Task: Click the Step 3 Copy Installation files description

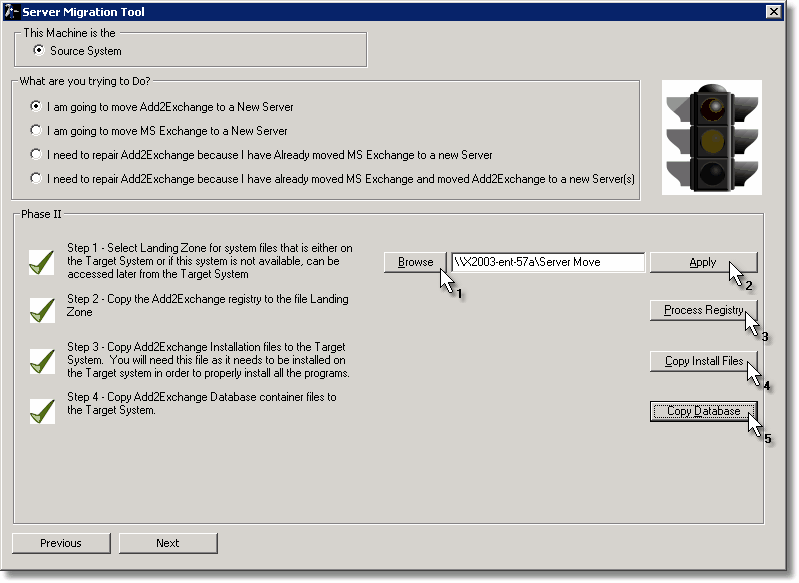Action: (x=208, y=360)
